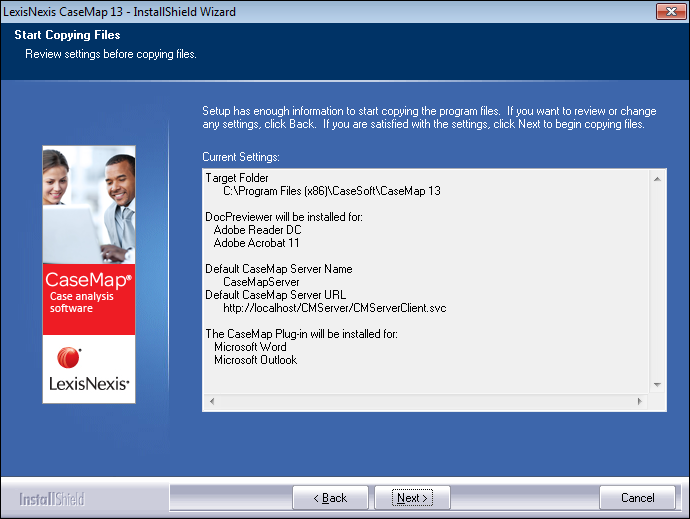Viewport: 690px width, 519px height.
Task: Click the settings box scroll-up arrow
Action: pos(658,179)
